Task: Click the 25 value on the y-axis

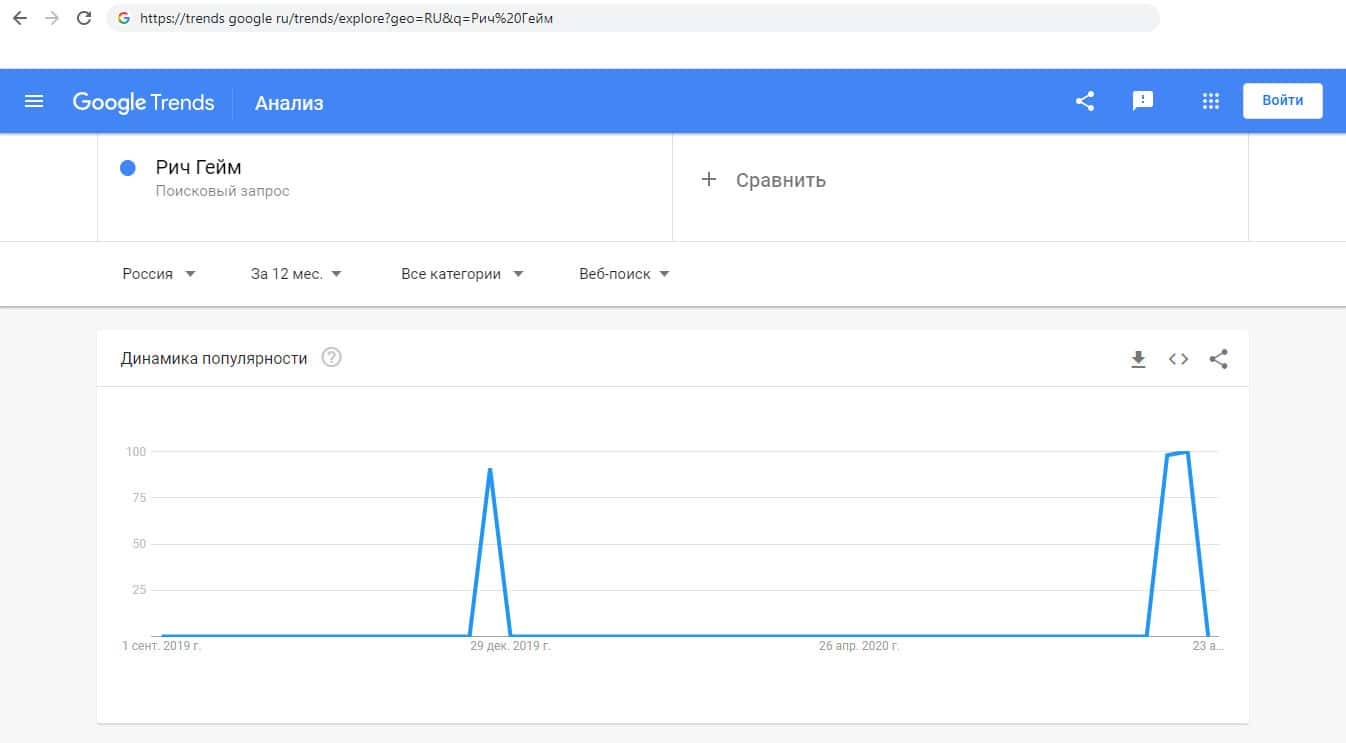Action: pyautogui.click(x=138, y=590)
